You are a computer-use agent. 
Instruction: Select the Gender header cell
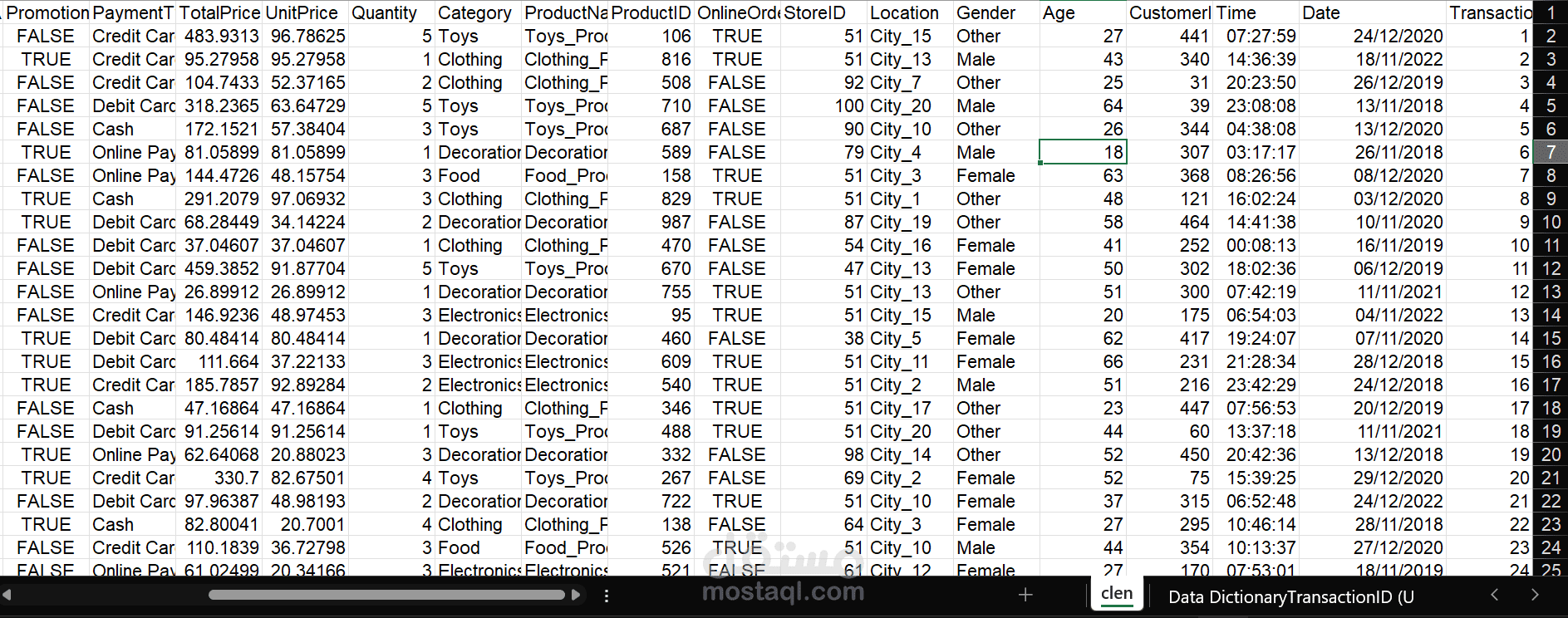click(x=996, y=13)
